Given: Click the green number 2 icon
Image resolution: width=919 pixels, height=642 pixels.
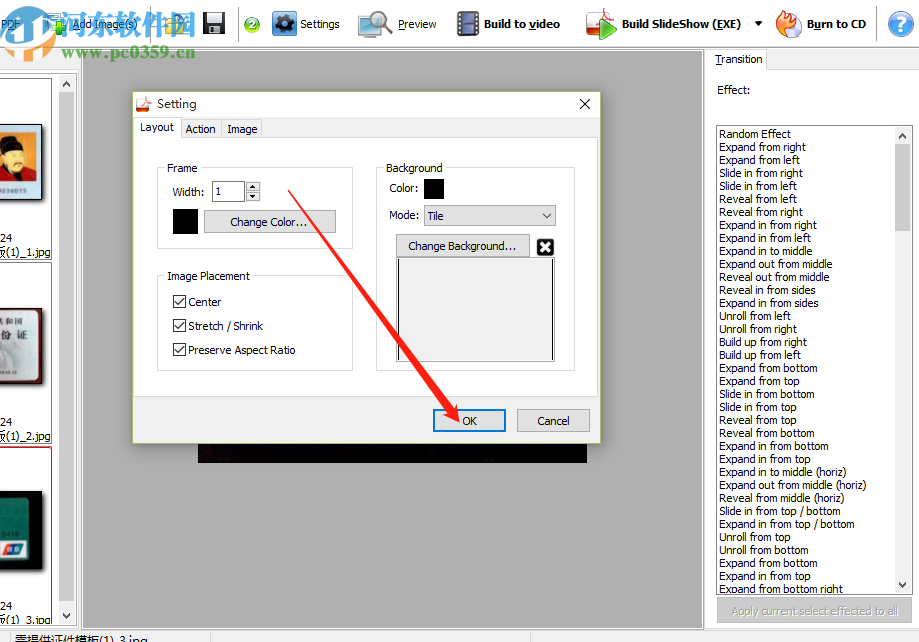Looking at the screenshot, I should pos(252,24).
